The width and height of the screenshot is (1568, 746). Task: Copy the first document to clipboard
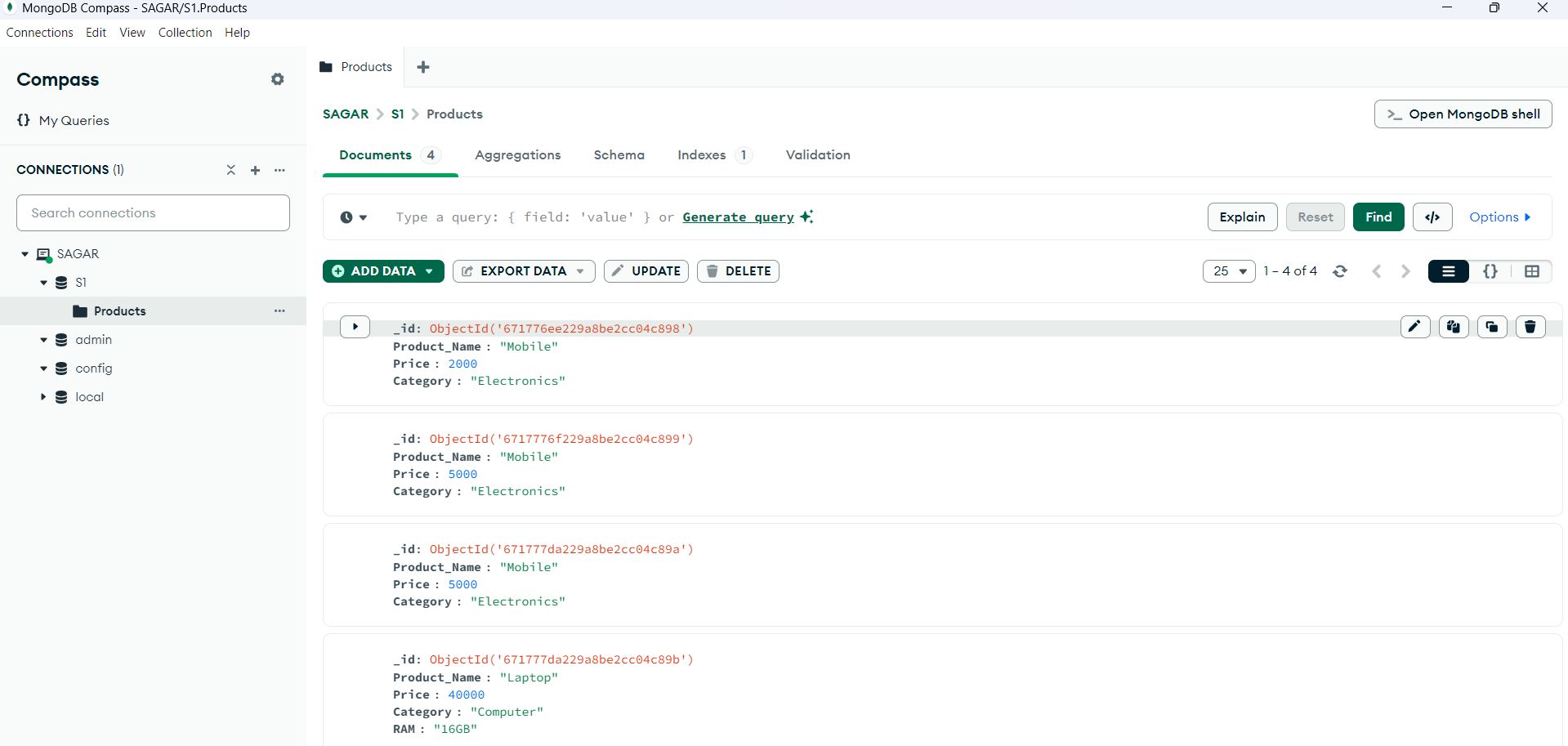(1454, 326)
